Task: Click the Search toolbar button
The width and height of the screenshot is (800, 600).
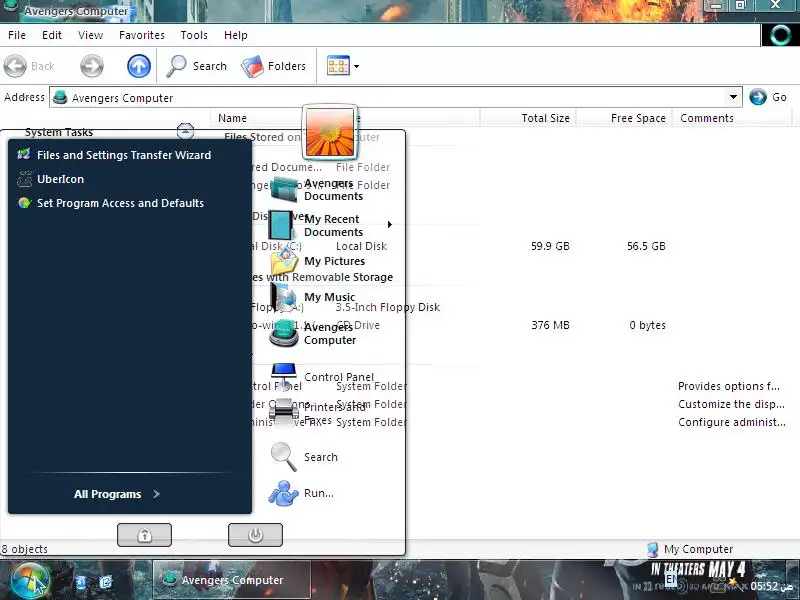Action: 197,66
